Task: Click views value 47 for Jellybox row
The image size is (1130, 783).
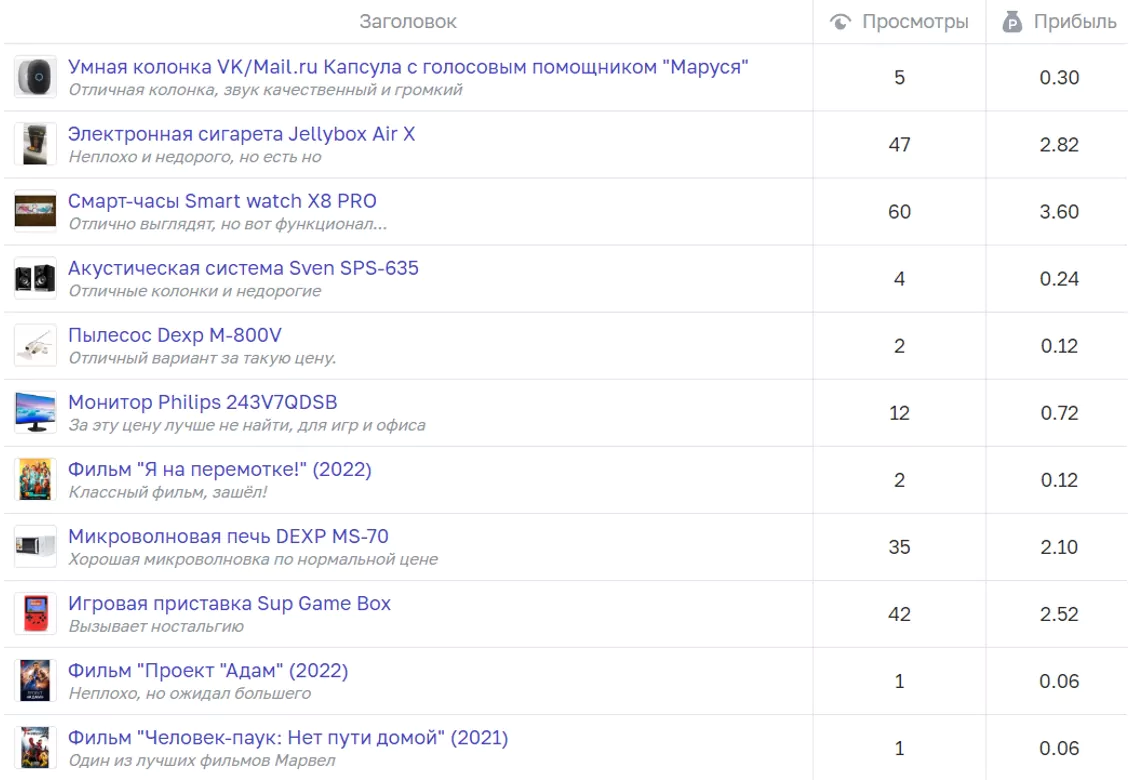Action: 899,144
